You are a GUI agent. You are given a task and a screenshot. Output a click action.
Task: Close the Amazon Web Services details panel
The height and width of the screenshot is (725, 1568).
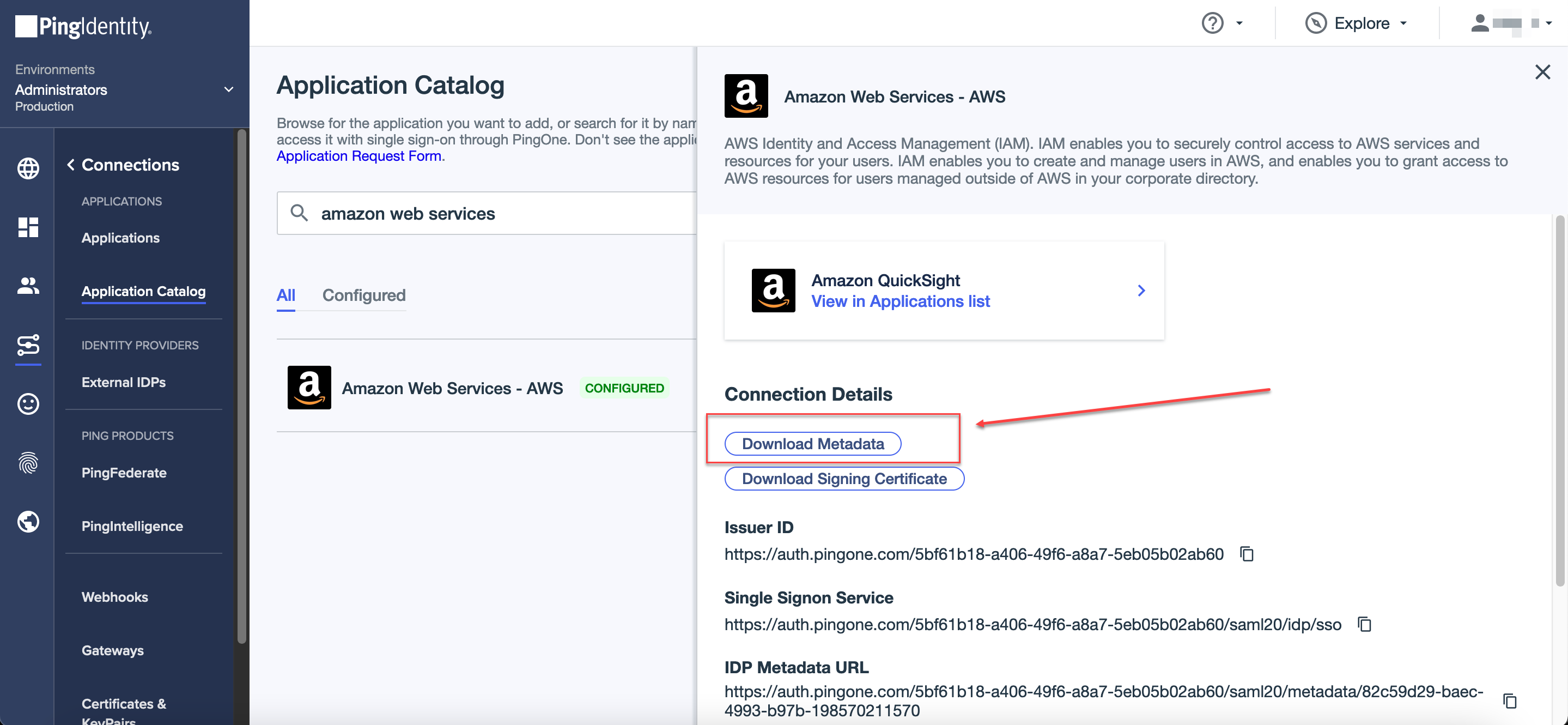(1542, 72)
